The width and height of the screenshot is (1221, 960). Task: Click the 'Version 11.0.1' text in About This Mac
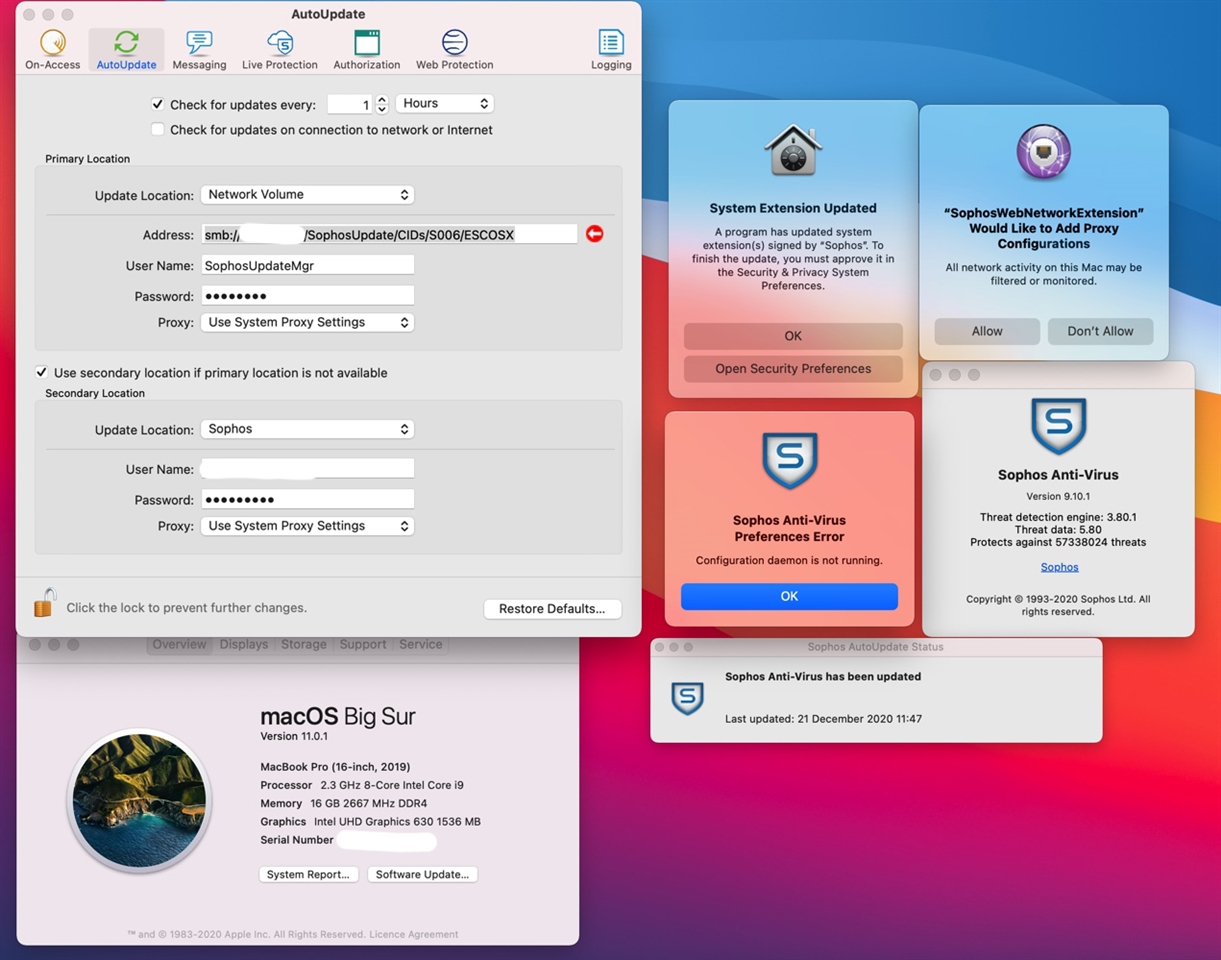294,737
